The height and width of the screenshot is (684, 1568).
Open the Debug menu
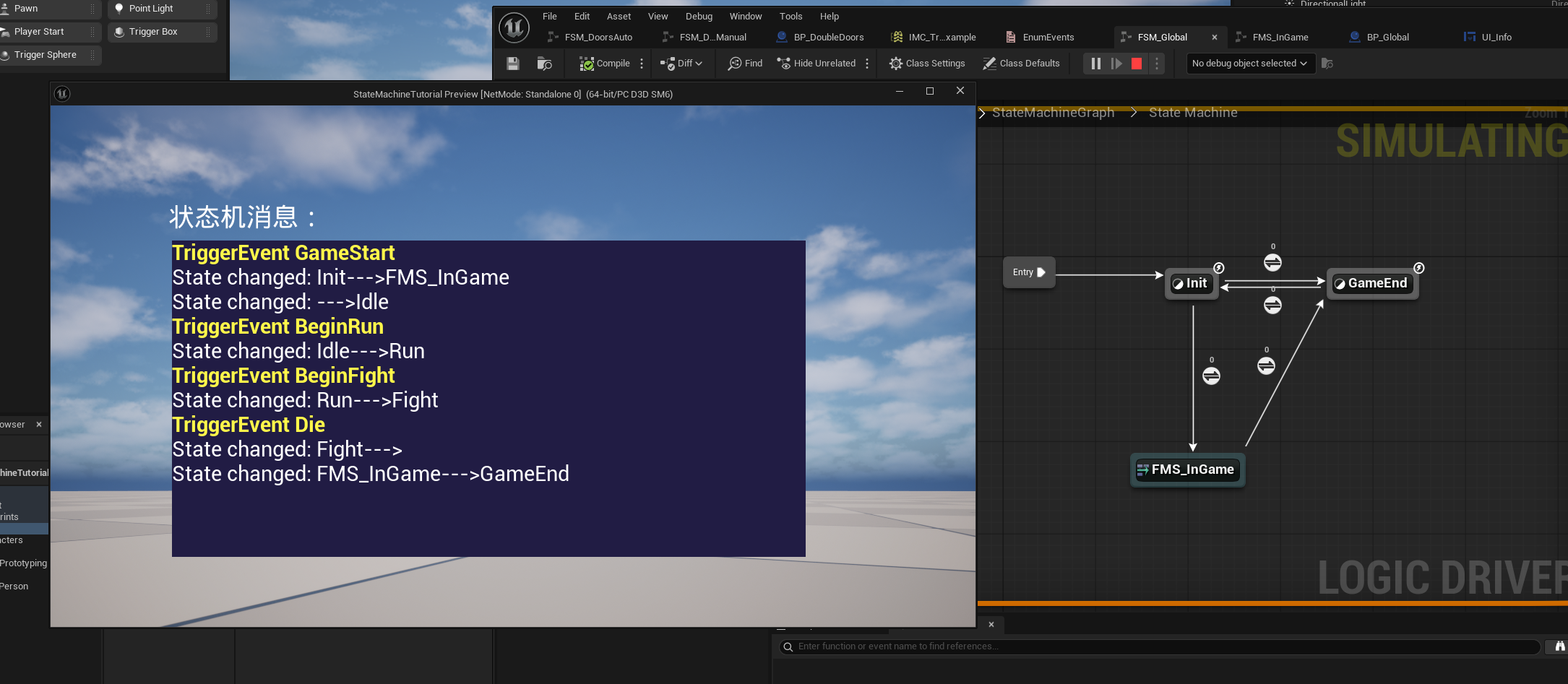tap(698, 16)
